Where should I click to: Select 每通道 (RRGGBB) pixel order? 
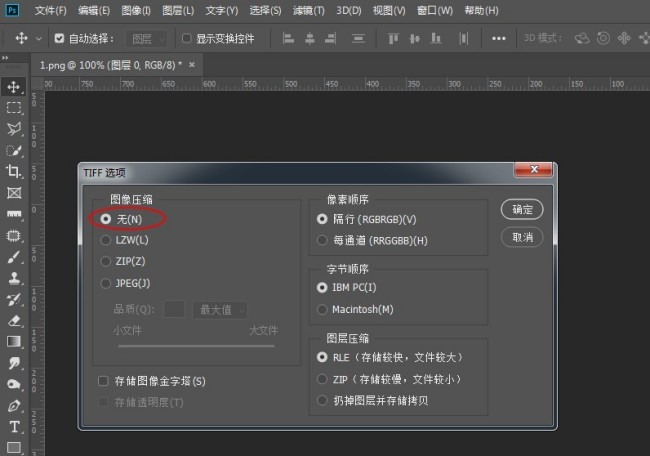pos(322,240)
